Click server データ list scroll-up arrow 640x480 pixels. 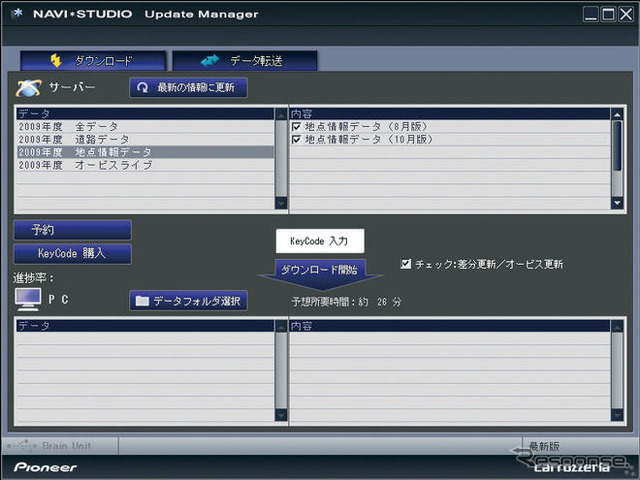point(281,115)
